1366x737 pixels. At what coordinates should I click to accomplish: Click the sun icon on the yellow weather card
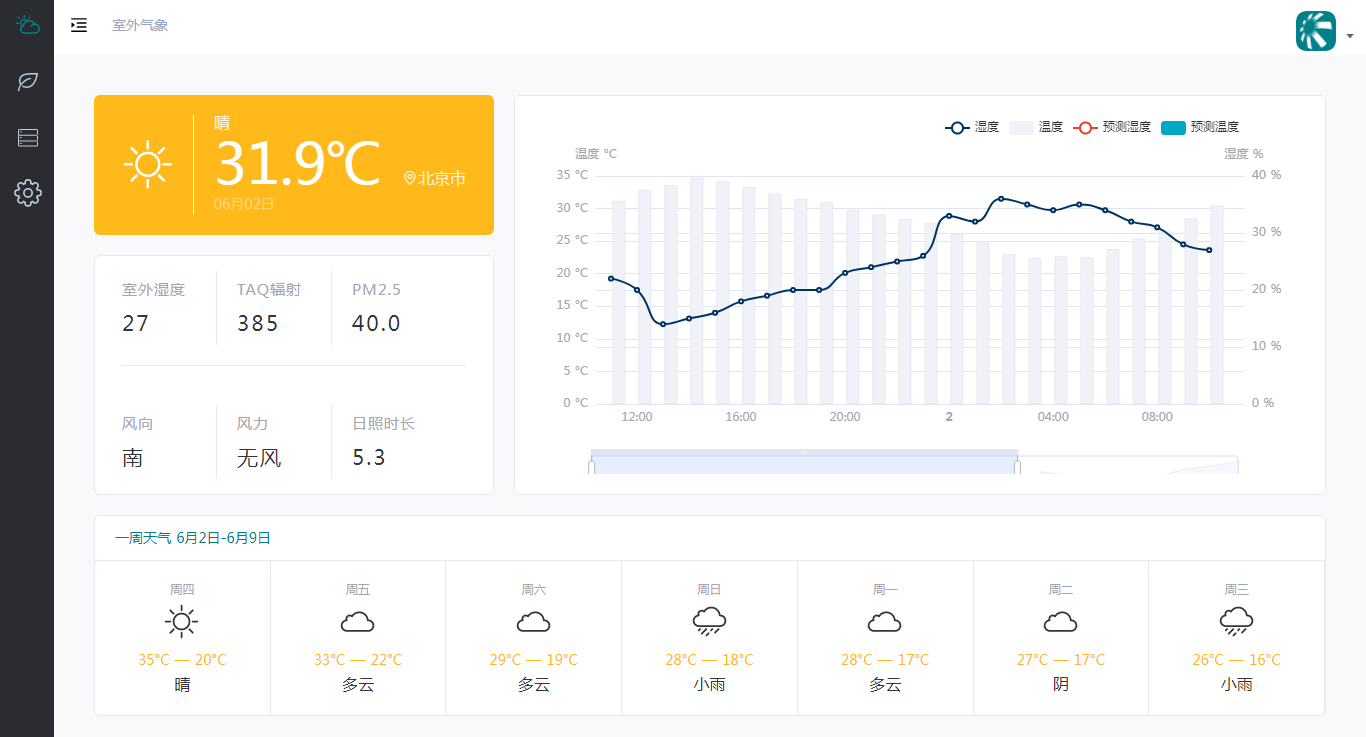click(148, 164)
